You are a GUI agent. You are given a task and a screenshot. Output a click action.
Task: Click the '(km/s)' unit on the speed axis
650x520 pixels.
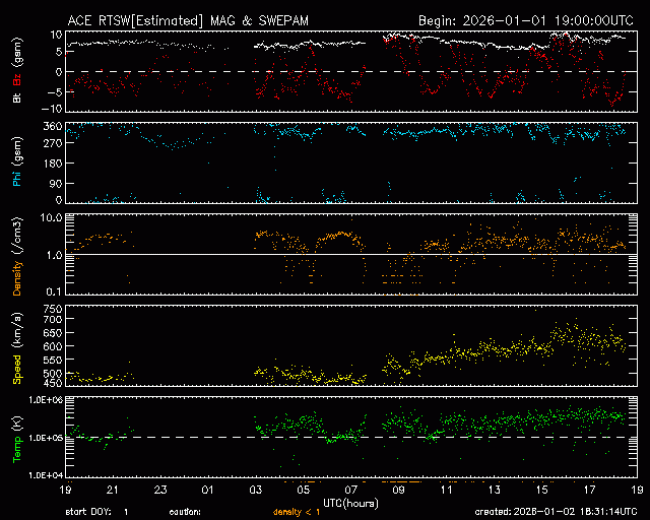point(17,330)
